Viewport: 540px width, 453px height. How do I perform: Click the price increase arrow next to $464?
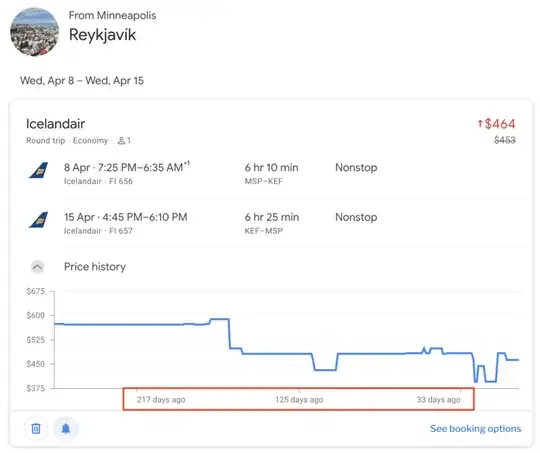pos(480,123)
